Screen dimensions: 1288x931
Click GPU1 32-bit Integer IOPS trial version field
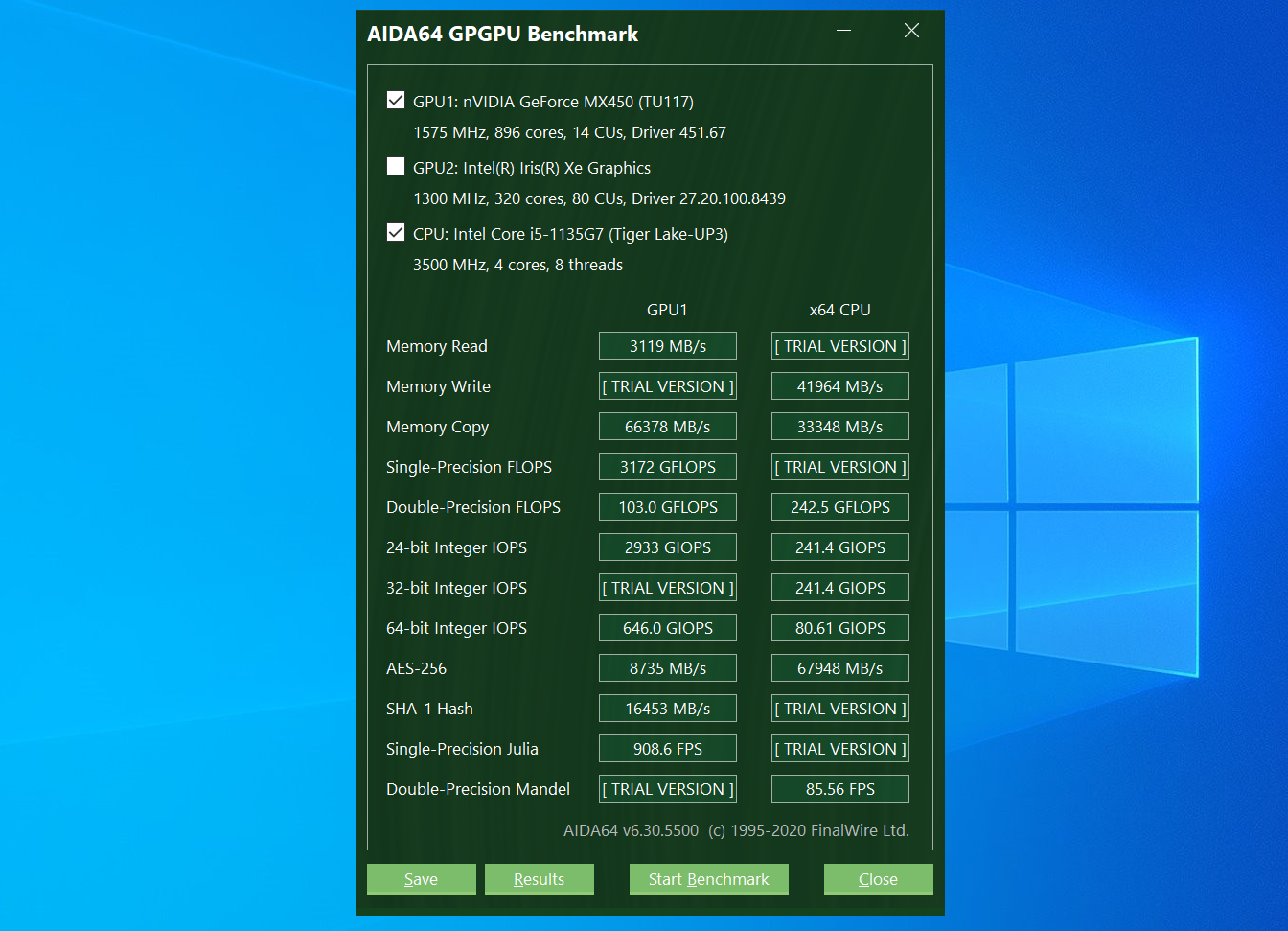[668, 588]
